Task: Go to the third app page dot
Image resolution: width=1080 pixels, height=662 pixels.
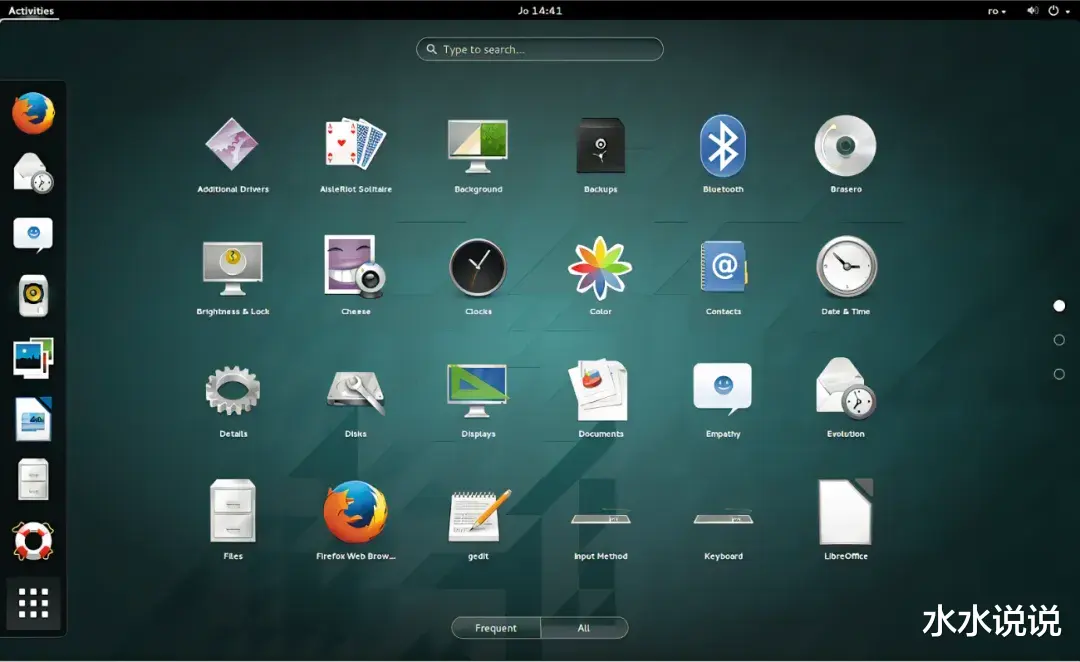Action: pos(1059,374)
